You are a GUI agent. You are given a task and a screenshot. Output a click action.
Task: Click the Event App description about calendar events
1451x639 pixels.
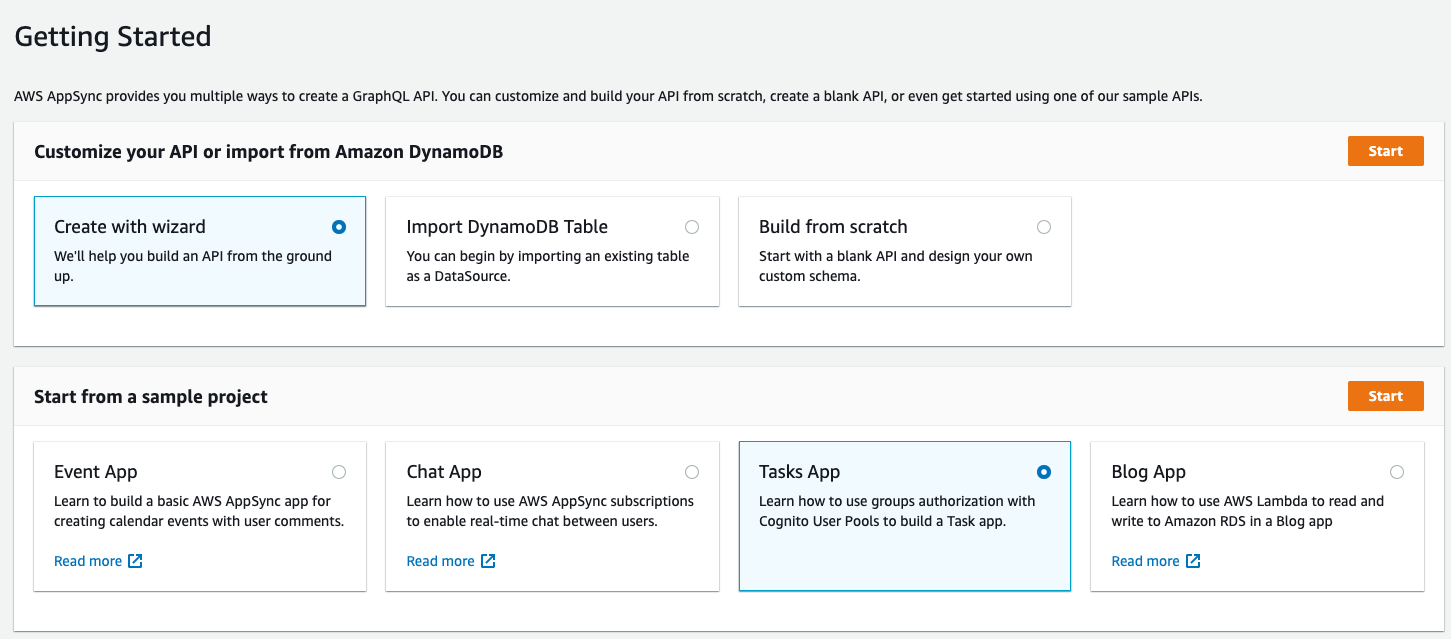[x=199, y=511]
